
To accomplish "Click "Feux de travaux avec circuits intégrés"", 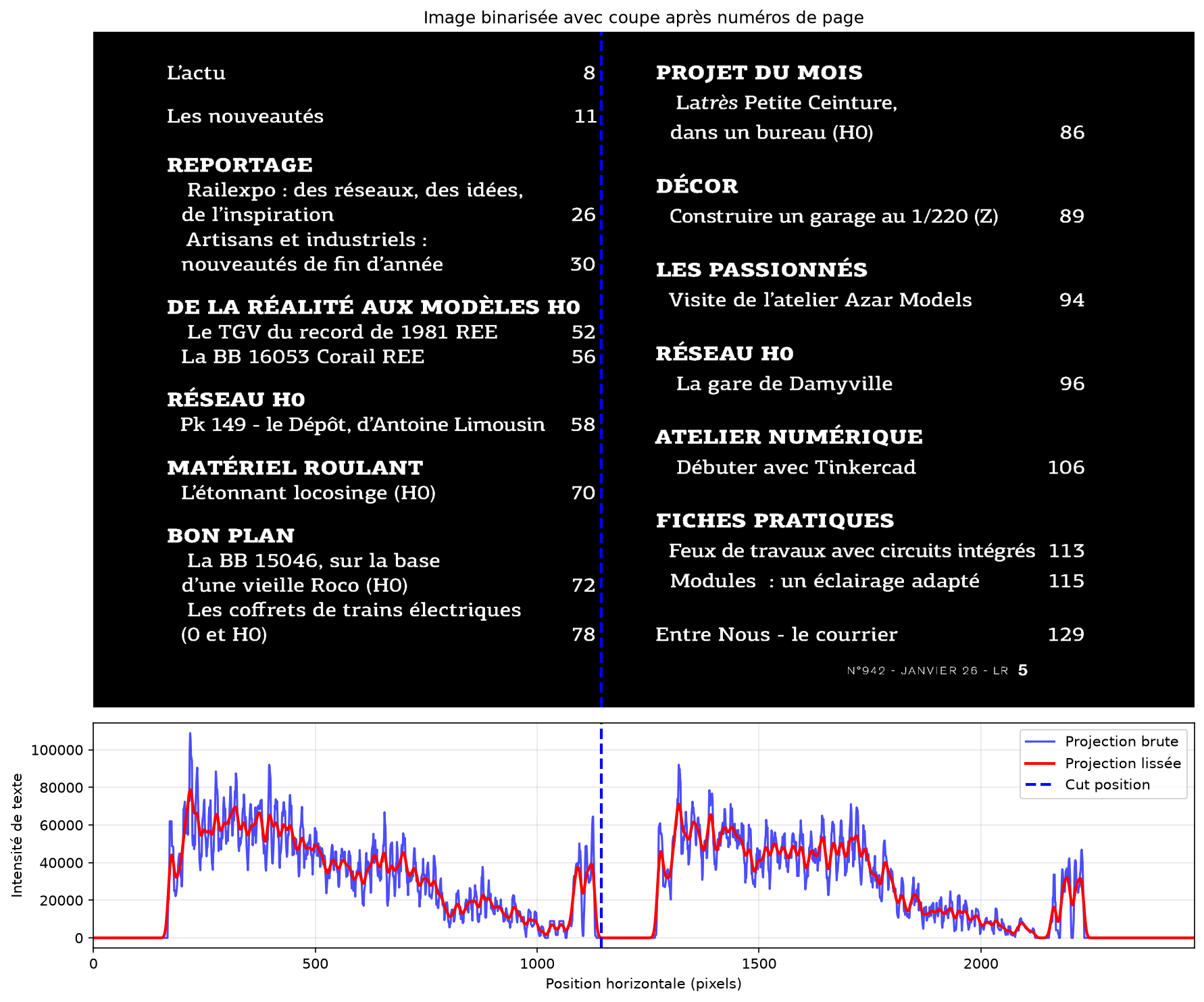I will 852,551.
